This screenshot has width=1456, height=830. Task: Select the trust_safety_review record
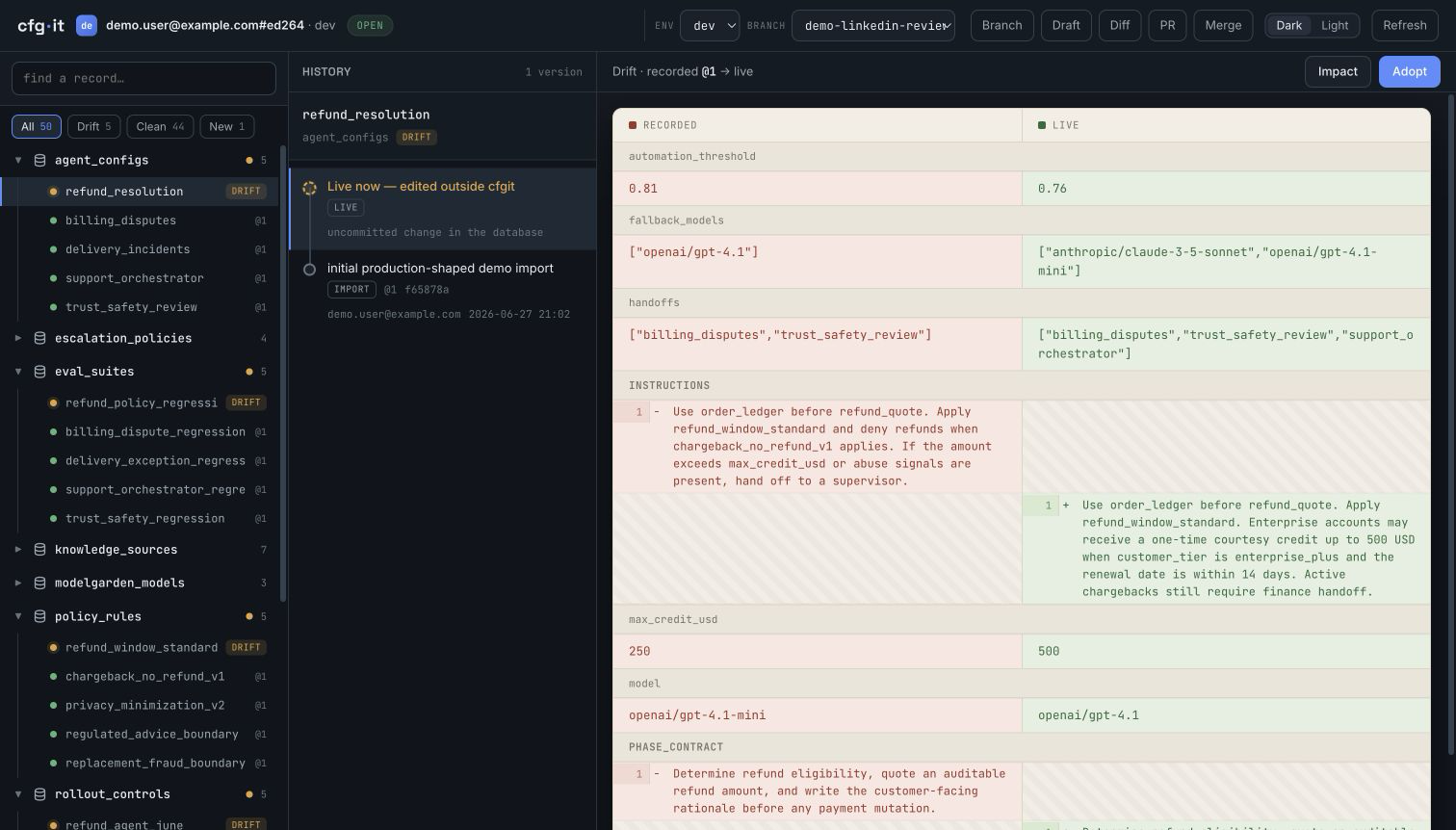[140, 307]
